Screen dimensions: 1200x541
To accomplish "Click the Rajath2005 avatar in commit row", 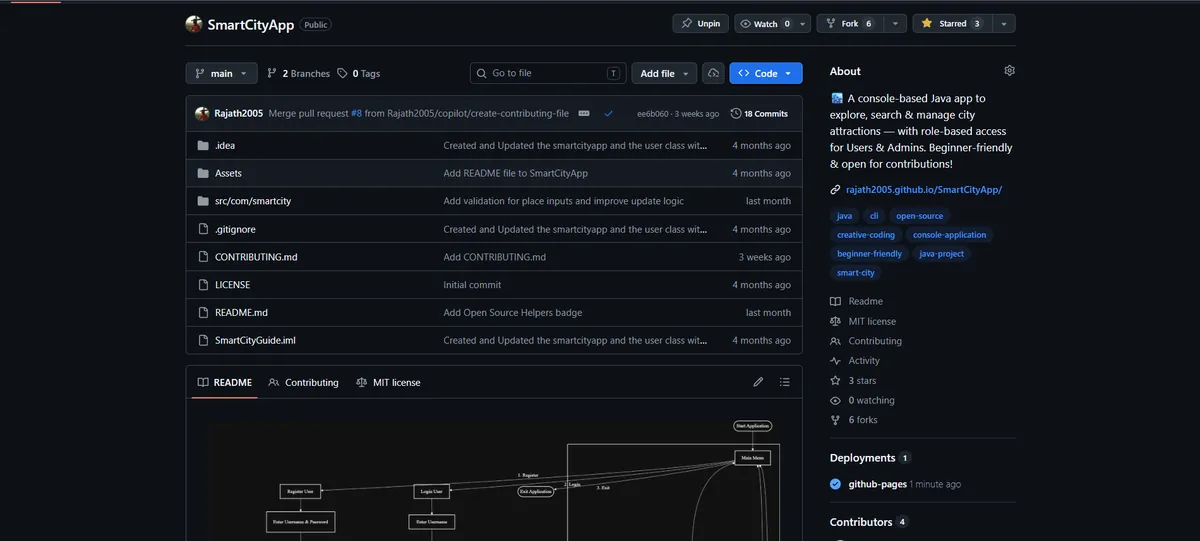I will [x=202, y=114].
